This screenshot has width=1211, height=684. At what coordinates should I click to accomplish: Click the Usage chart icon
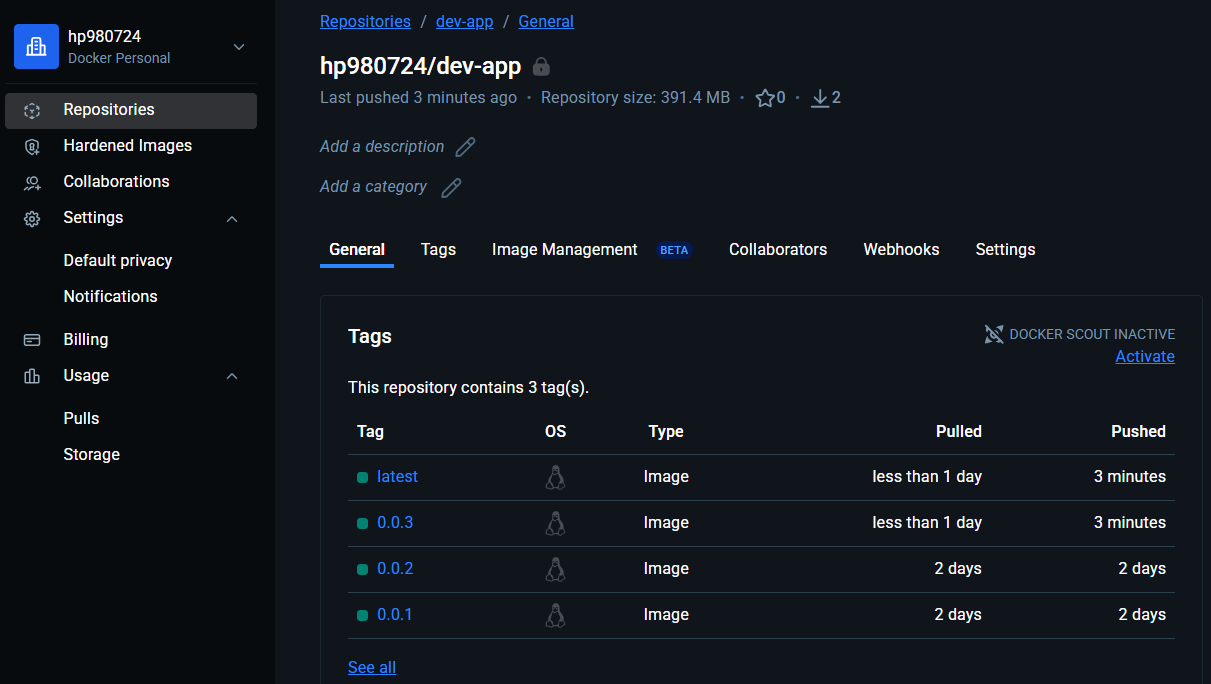[32, 376]
